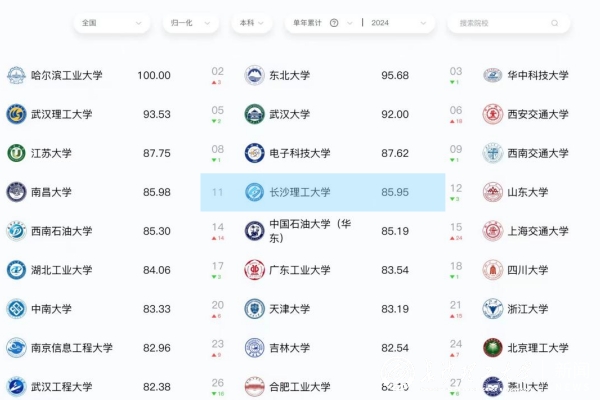The height and width of the screenshot is (400, 600).
Task: Click the 西安交通大学 red logo
Action: [492, 114]
